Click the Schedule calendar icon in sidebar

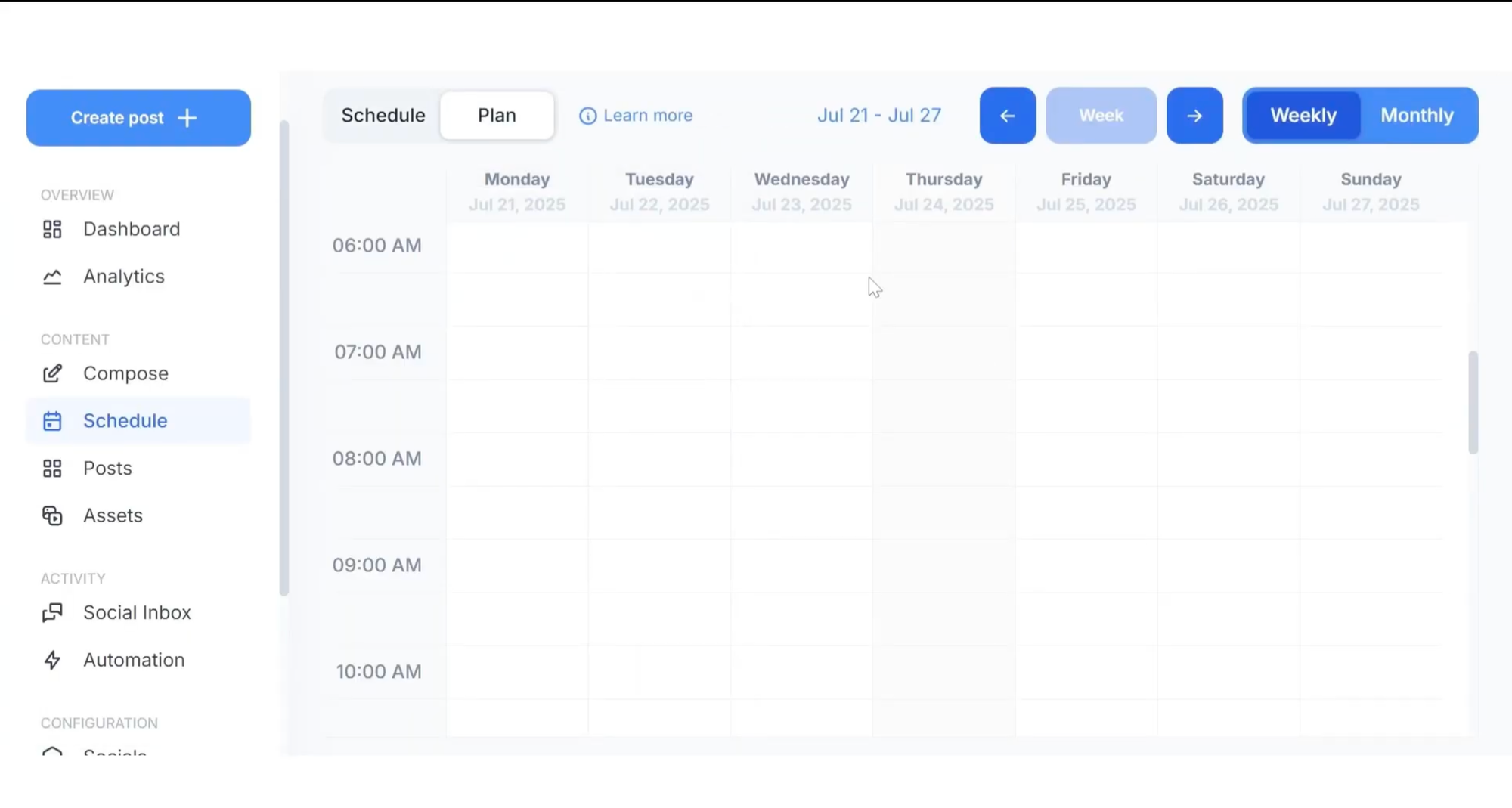(52, 421)
